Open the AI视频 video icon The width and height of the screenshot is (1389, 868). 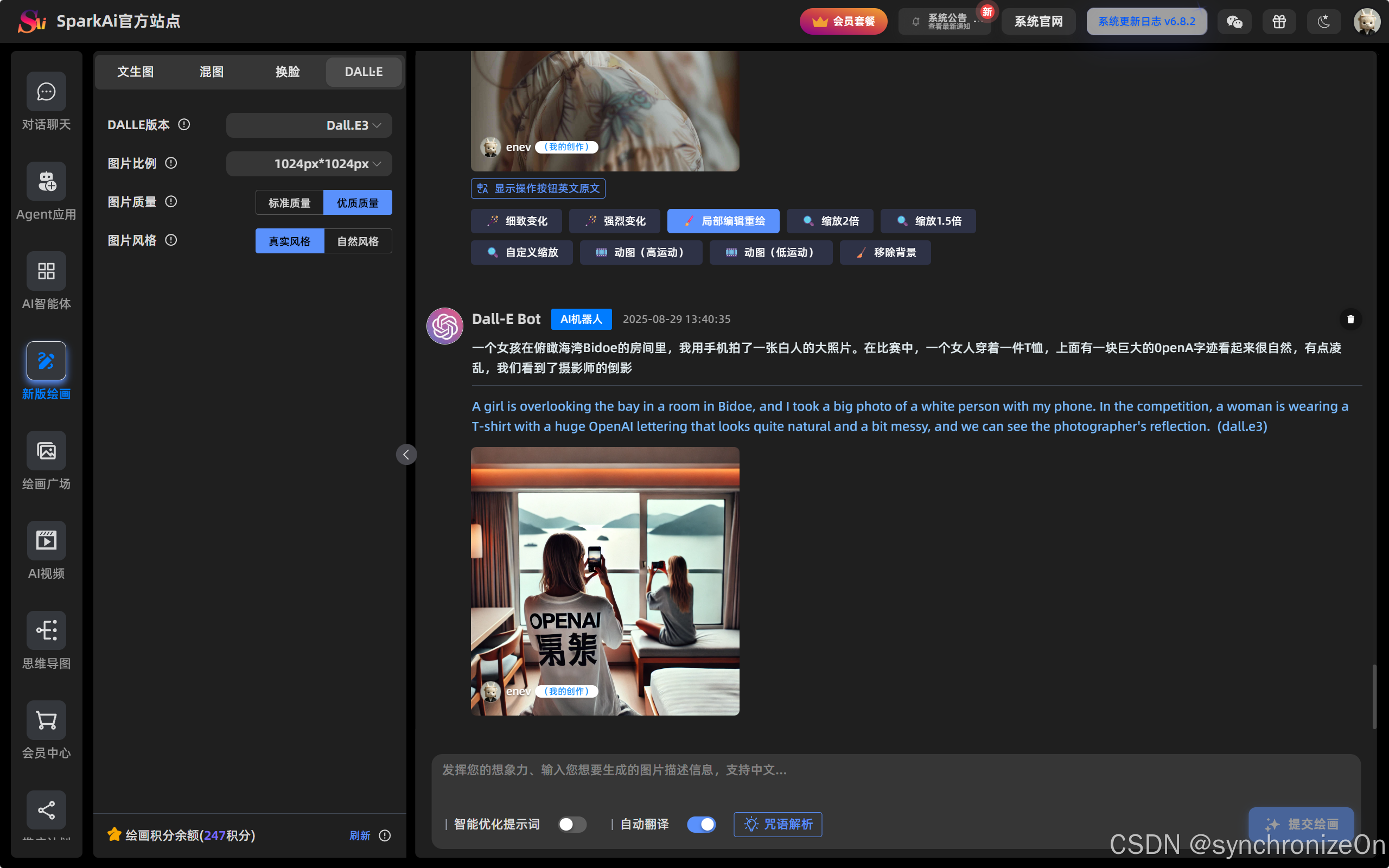pyautogui.click(x=46, y=541)
